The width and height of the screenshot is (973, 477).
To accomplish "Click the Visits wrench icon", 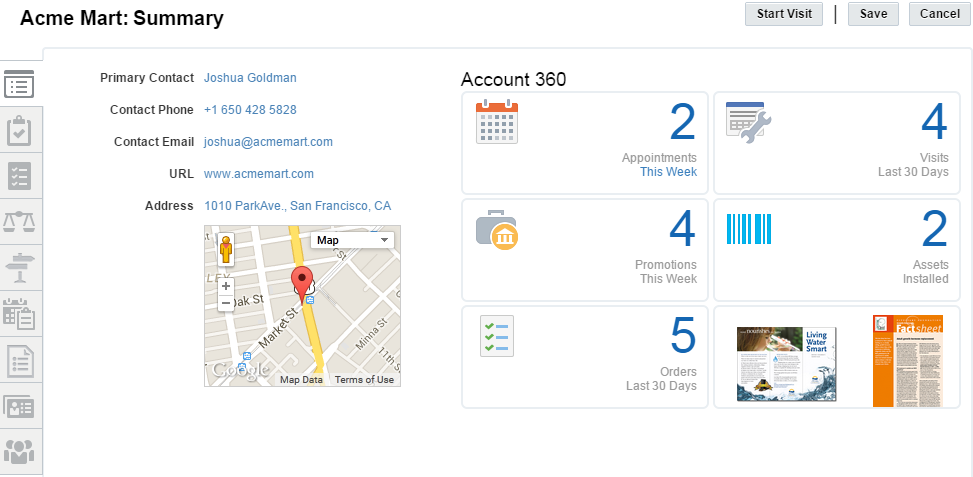I will pyautogui.click(x=749, y=123).
